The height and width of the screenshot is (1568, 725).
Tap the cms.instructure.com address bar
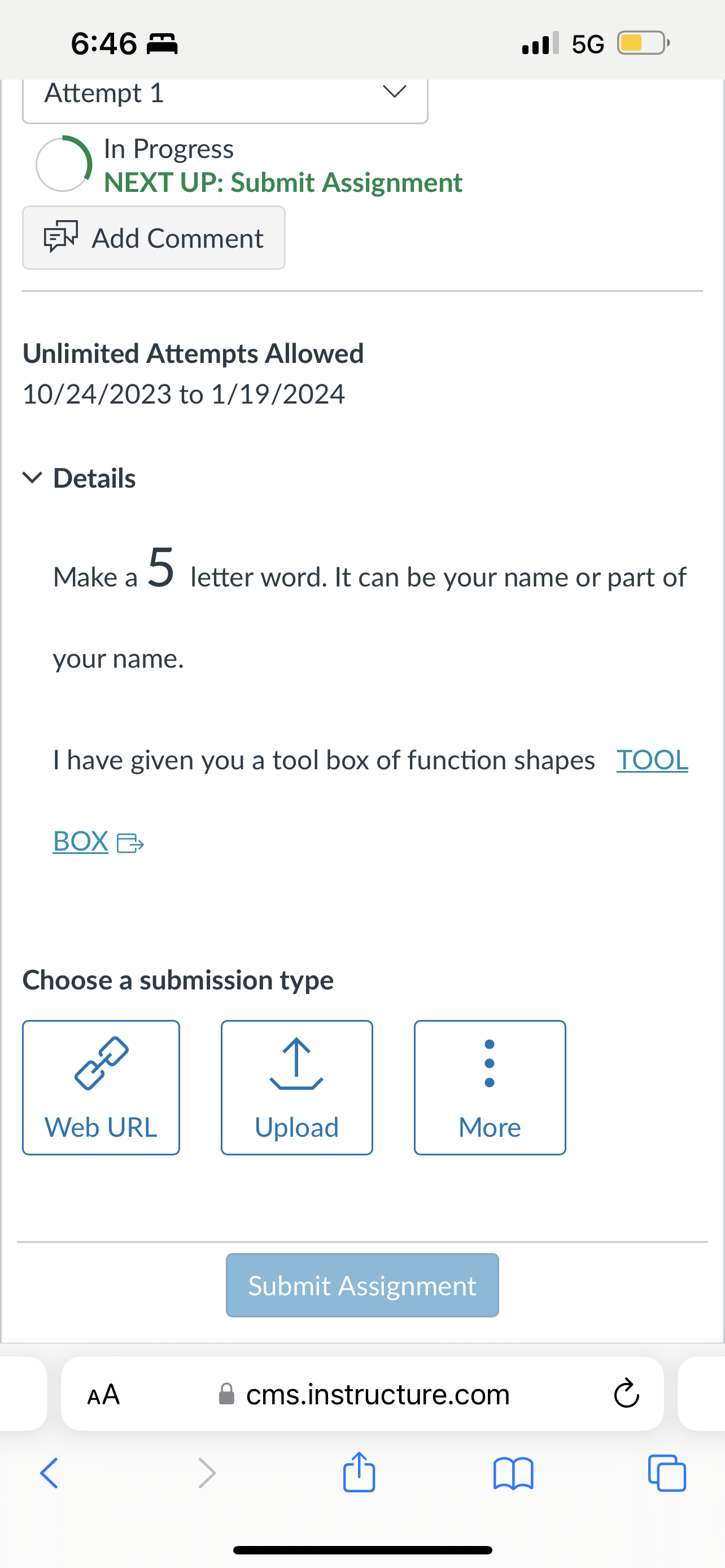(x=364, y=1394)
